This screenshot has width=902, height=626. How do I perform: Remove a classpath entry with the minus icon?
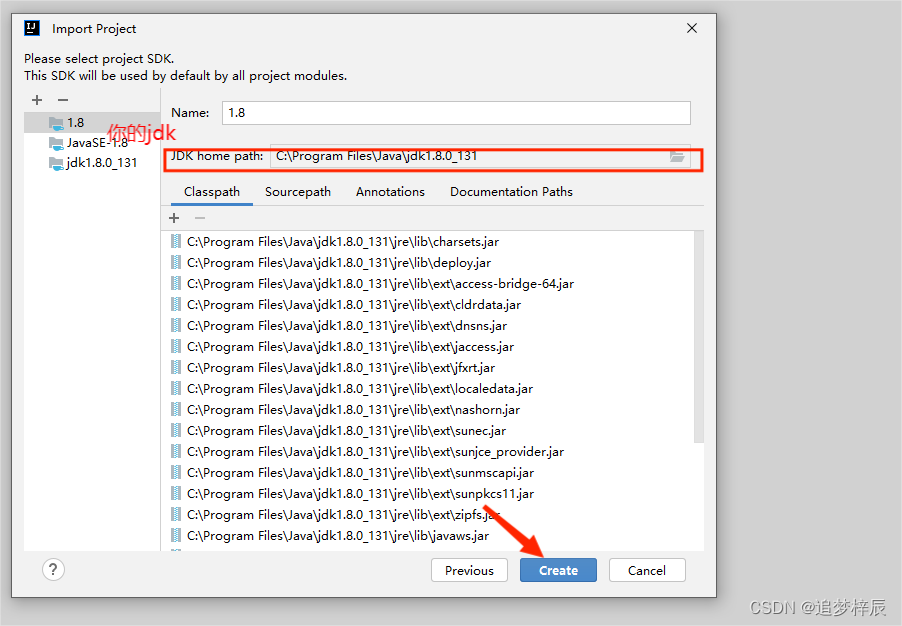pyautogui.click(x=200, y=218)
